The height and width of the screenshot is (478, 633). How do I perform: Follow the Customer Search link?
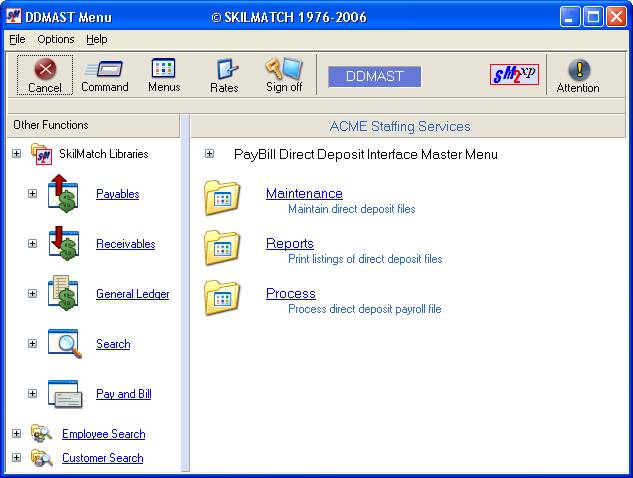(103, 458)
